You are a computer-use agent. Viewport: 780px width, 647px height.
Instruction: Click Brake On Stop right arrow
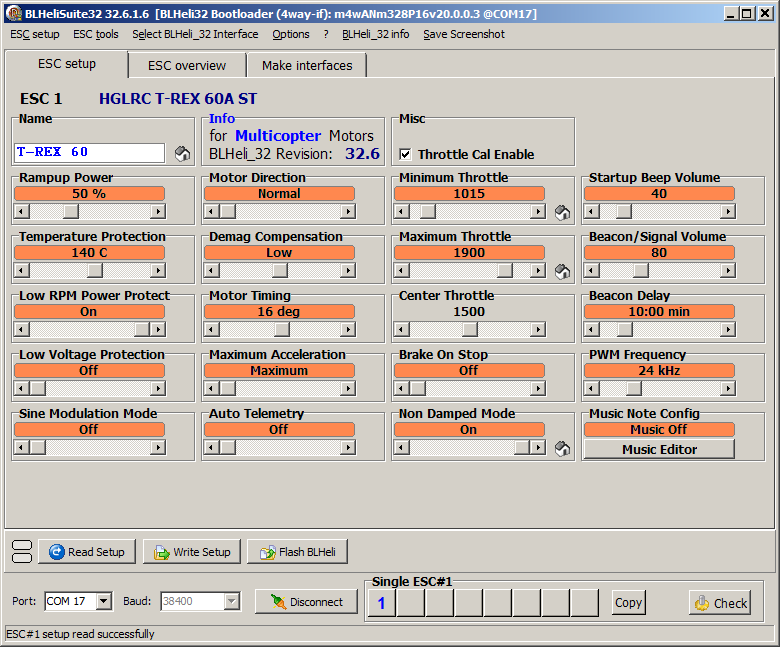tap(538, 388)
